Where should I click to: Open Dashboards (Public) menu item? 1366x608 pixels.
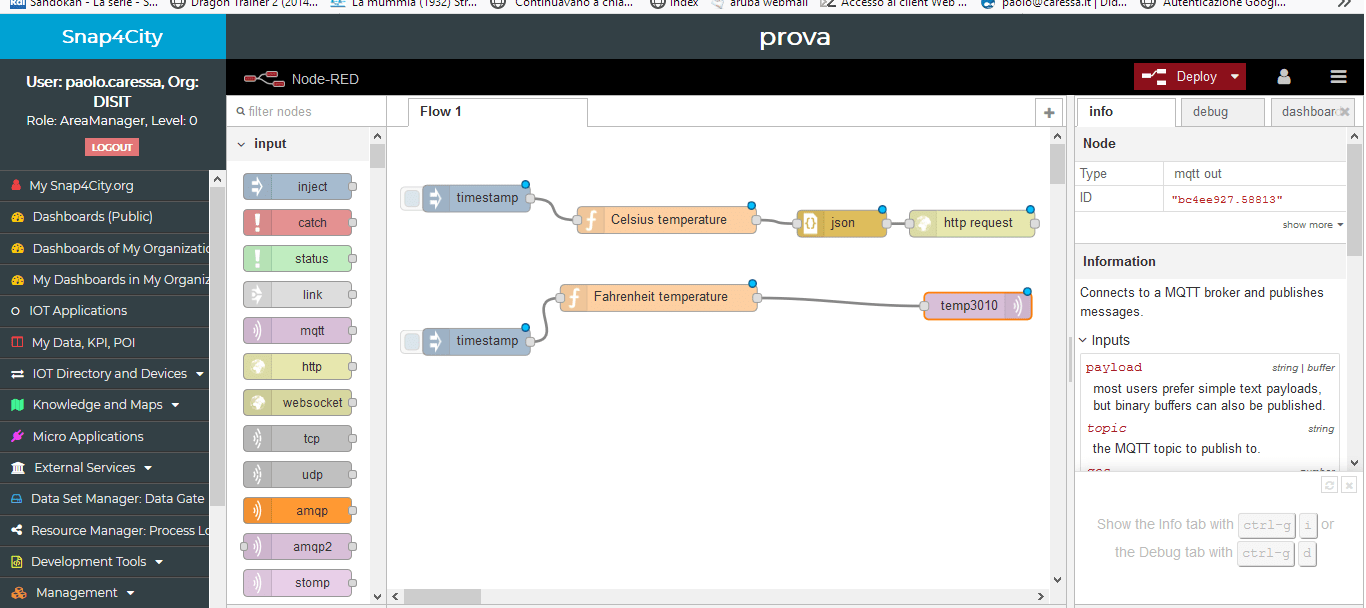105,216
